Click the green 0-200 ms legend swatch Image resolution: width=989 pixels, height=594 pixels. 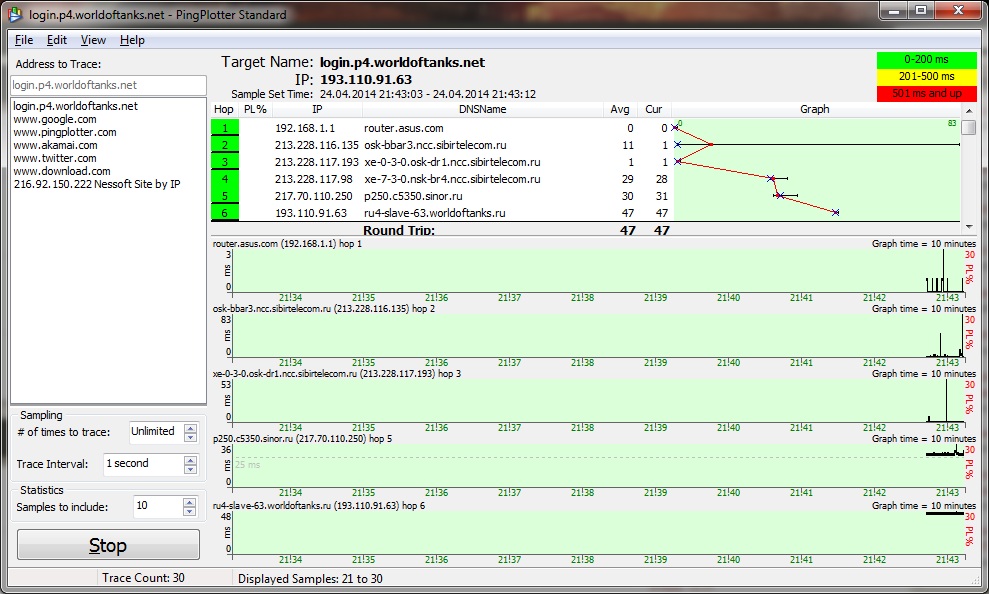pyautogui.click(x=927, y=60)
